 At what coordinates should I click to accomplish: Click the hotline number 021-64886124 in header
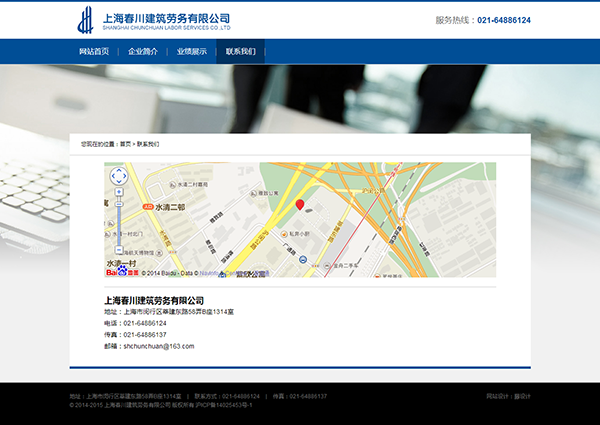tap(503, 20)
